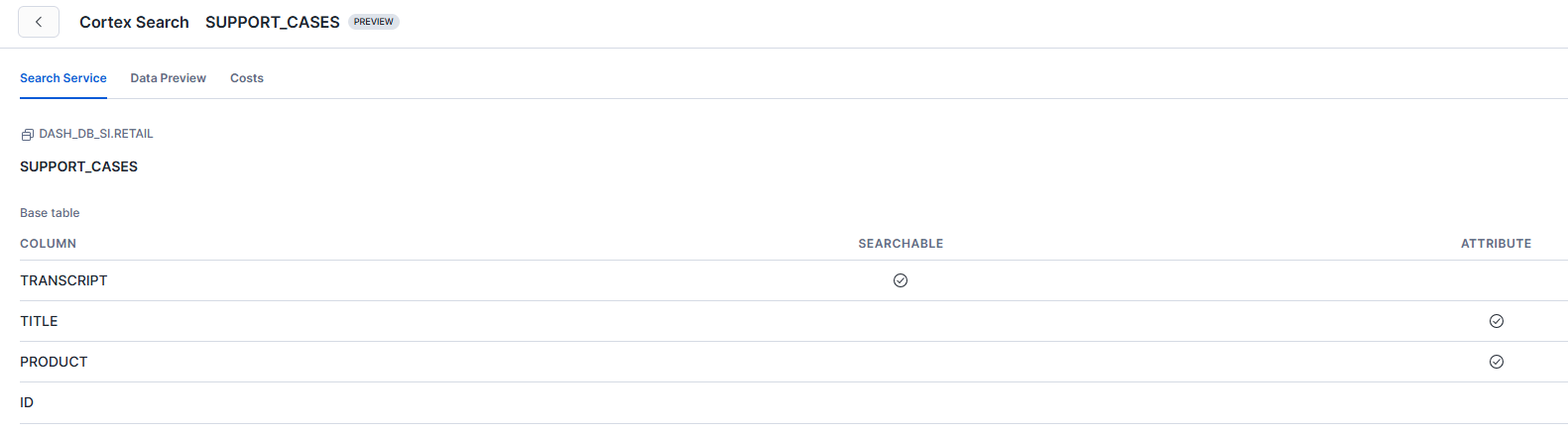Select the ID column row

pyautogui.click(x=28, y=402)
